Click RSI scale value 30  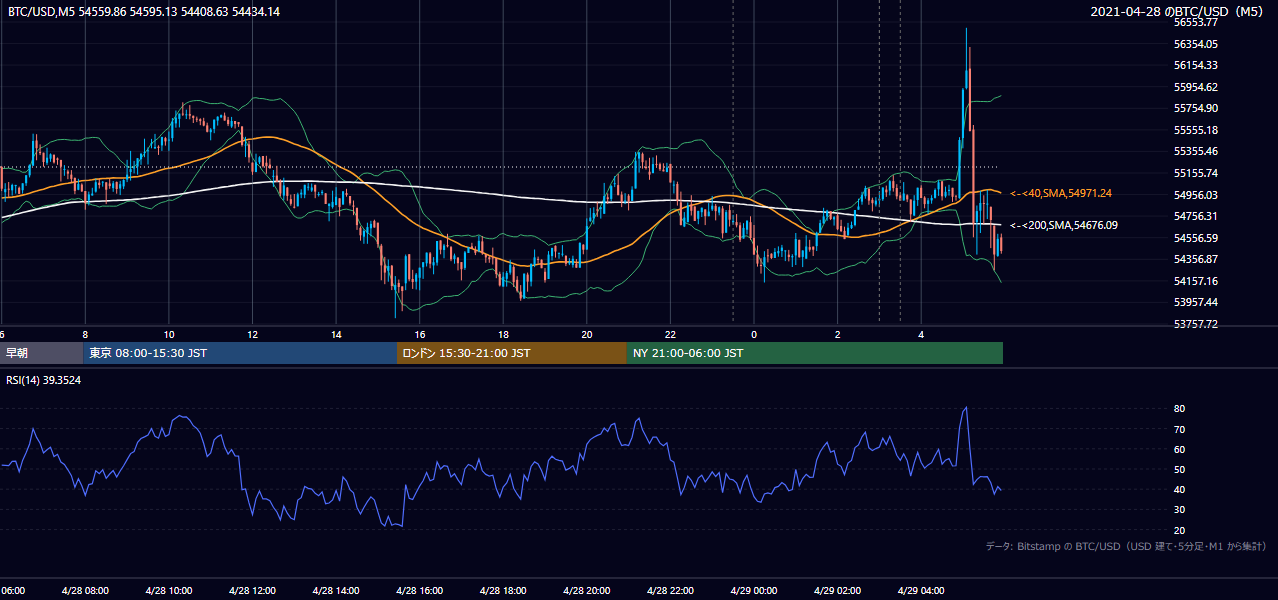tap(1179, 510)
